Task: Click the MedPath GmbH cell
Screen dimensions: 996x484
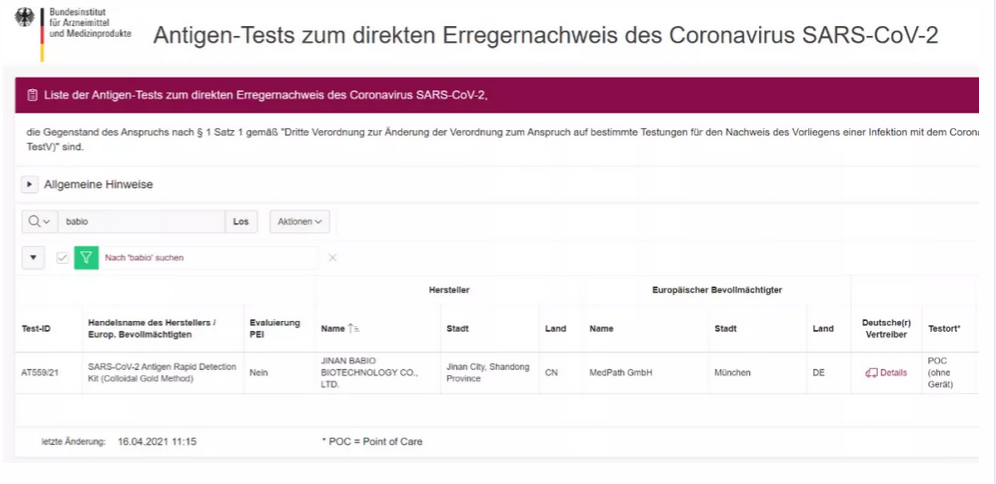Action: point(620,373)
